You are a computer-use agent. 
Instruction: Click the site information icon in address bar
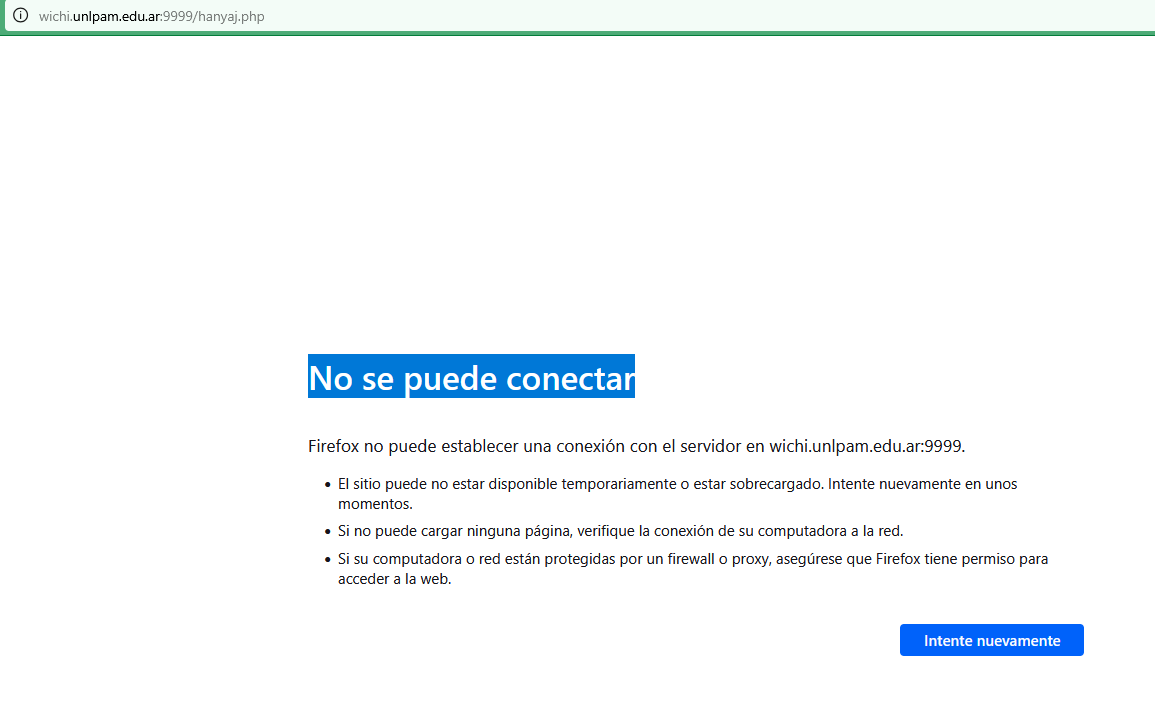21,15
